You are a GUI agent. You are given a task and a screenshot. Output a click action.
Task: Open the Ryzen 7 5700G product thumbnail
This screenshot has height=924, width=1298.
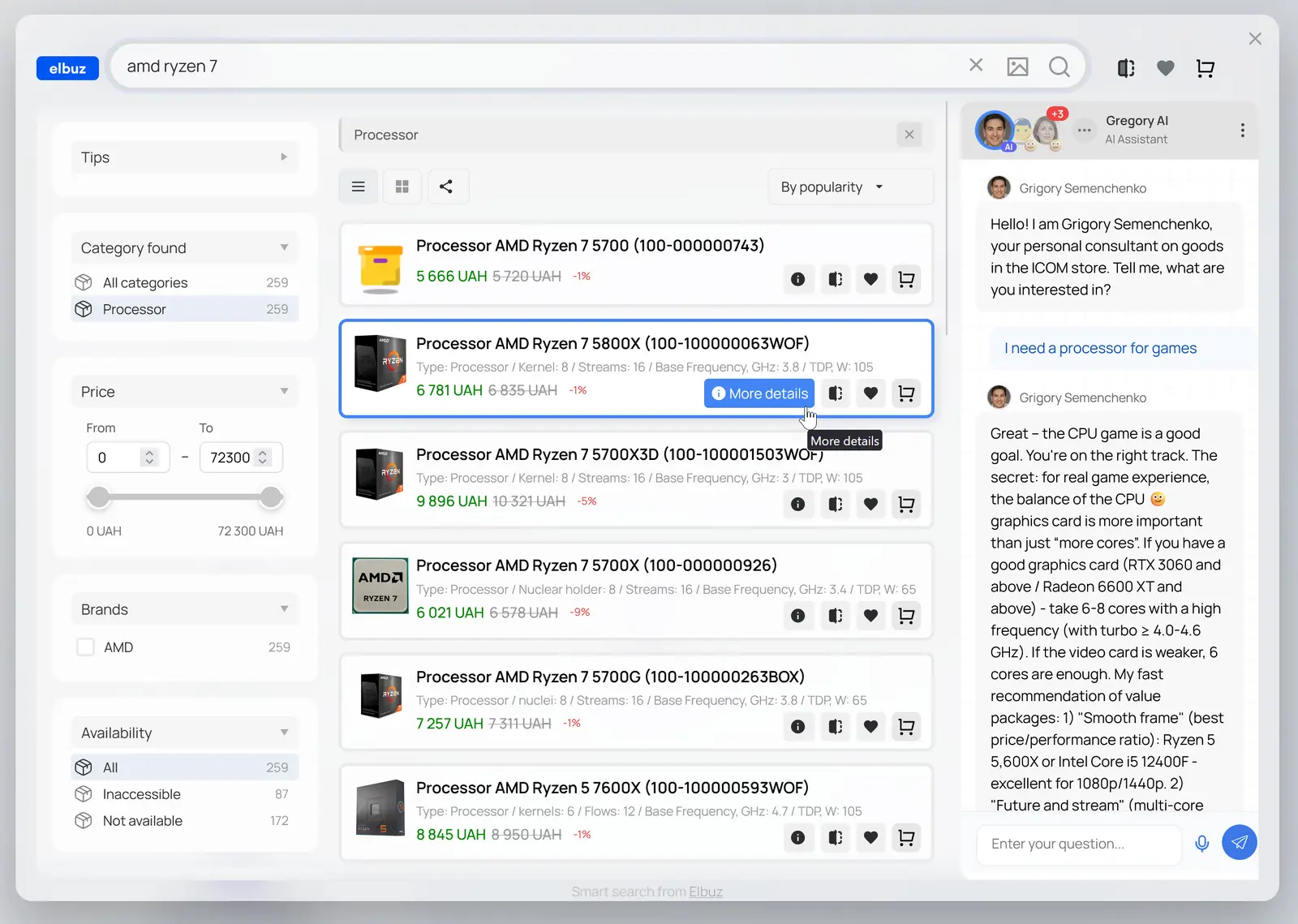coord(380,695)
